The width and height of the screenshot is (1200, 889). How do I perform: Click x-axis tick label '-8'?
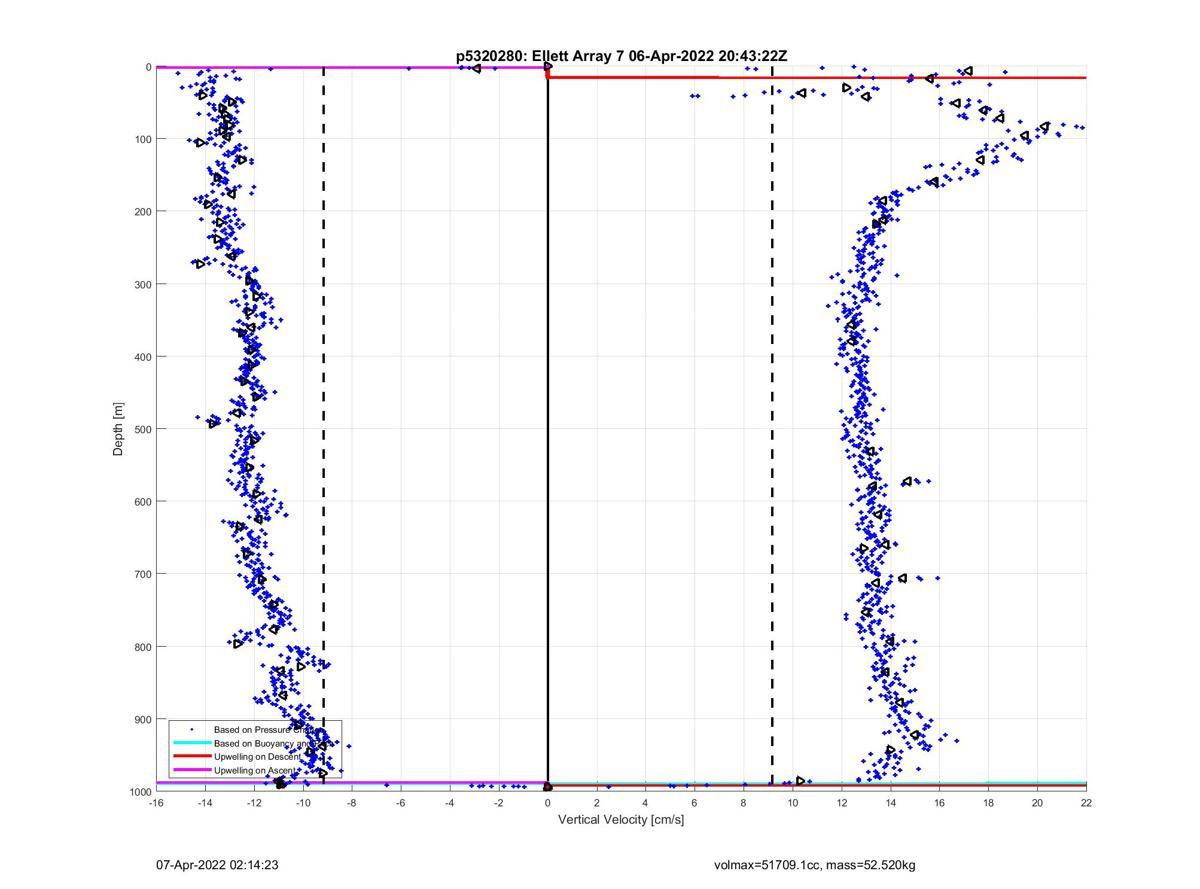tap(352, 802)
